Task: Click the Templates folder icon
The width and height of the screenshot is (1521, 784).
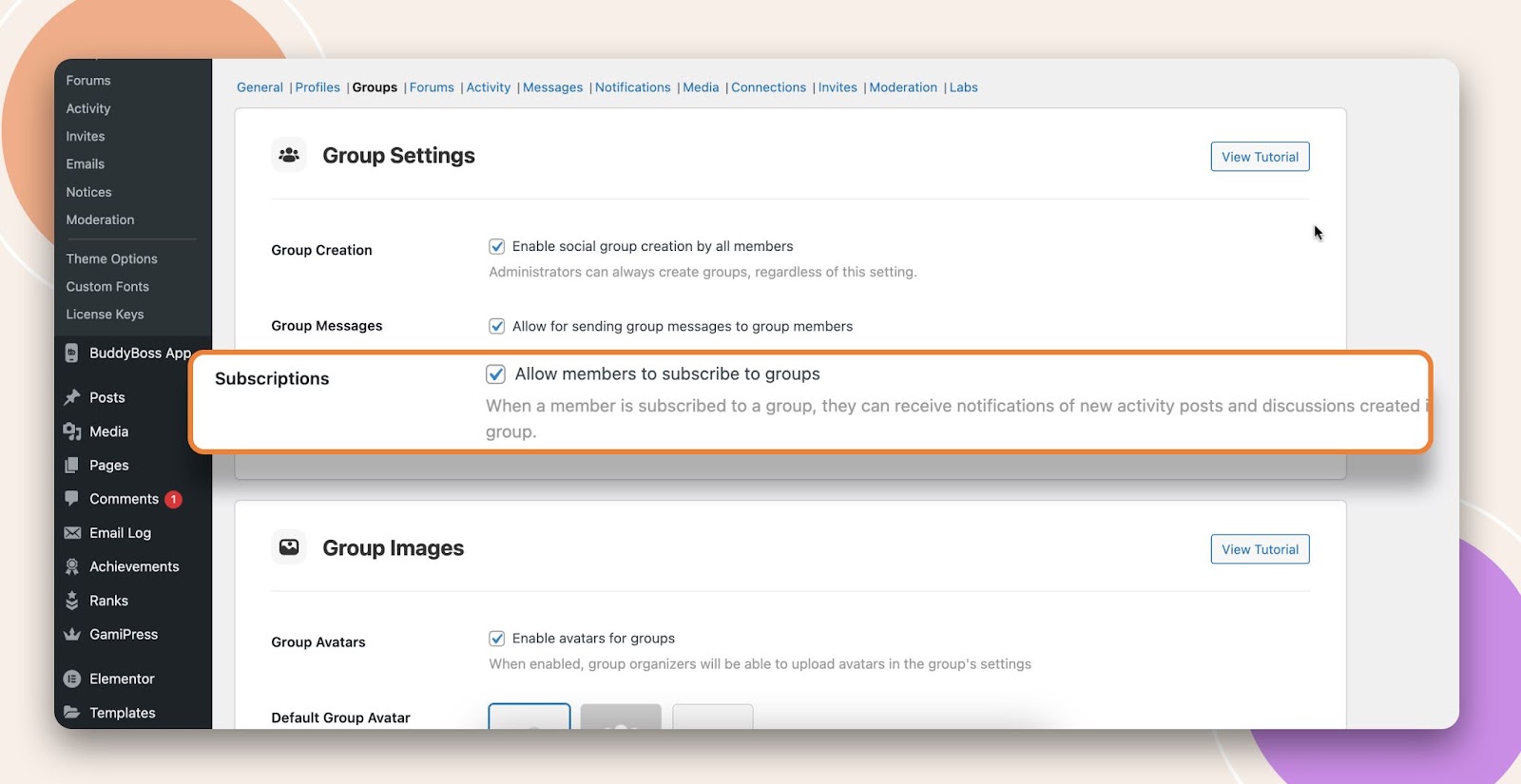Action: [71, 713]
